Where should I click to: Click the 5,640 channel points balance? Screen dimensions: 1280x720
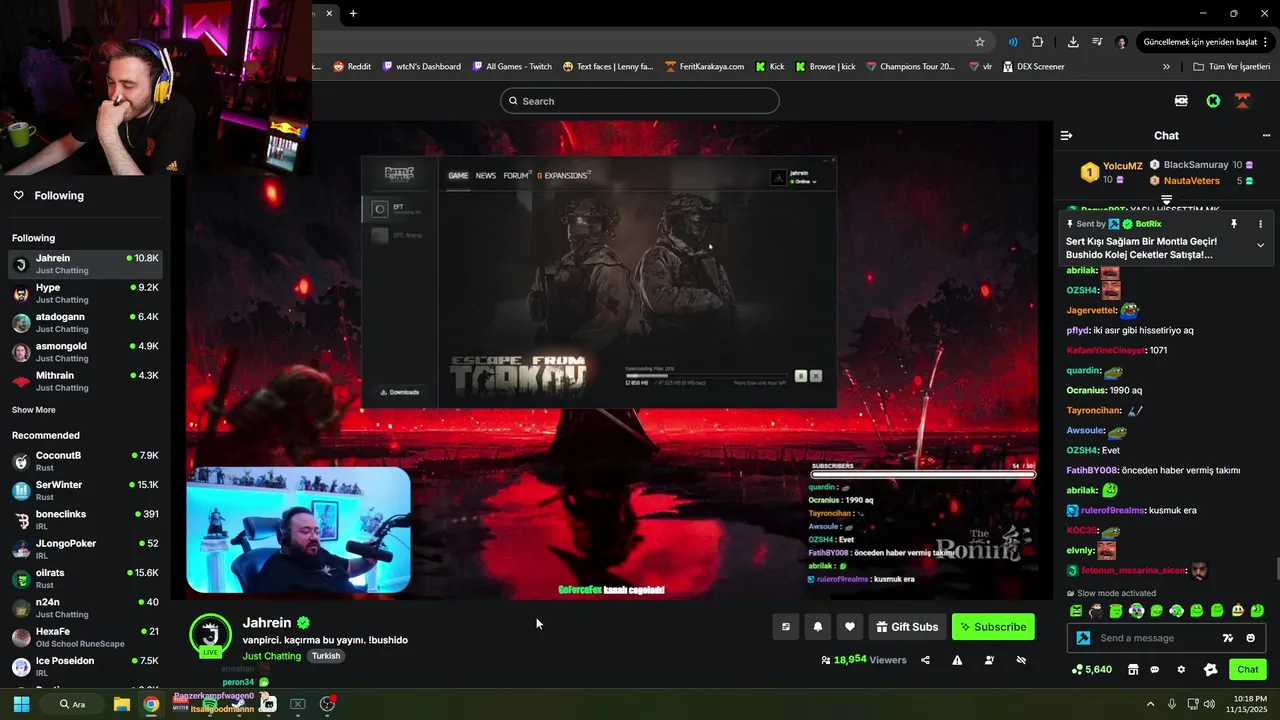pos(1092,669)
